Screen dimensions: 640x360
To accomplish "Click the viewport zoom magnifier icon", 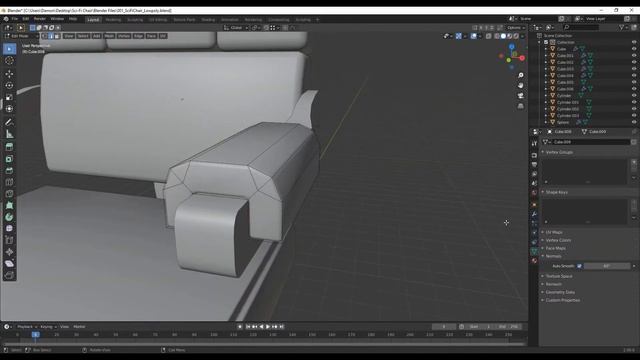I will point(520,76).
